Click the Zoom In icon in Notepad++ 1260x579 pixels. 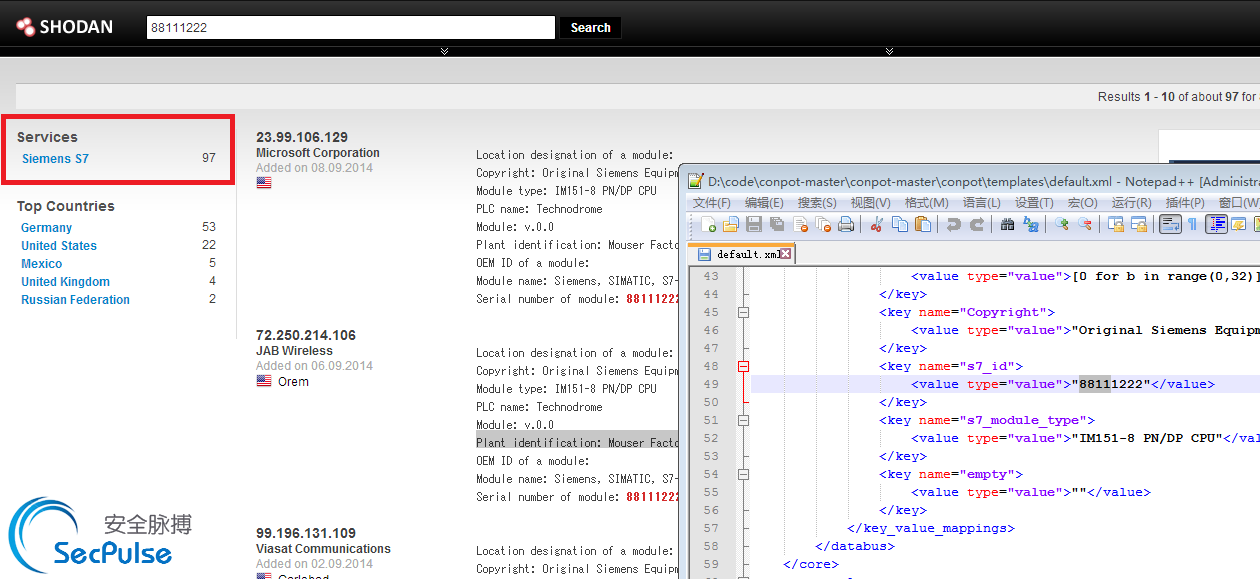(1062, 225)
